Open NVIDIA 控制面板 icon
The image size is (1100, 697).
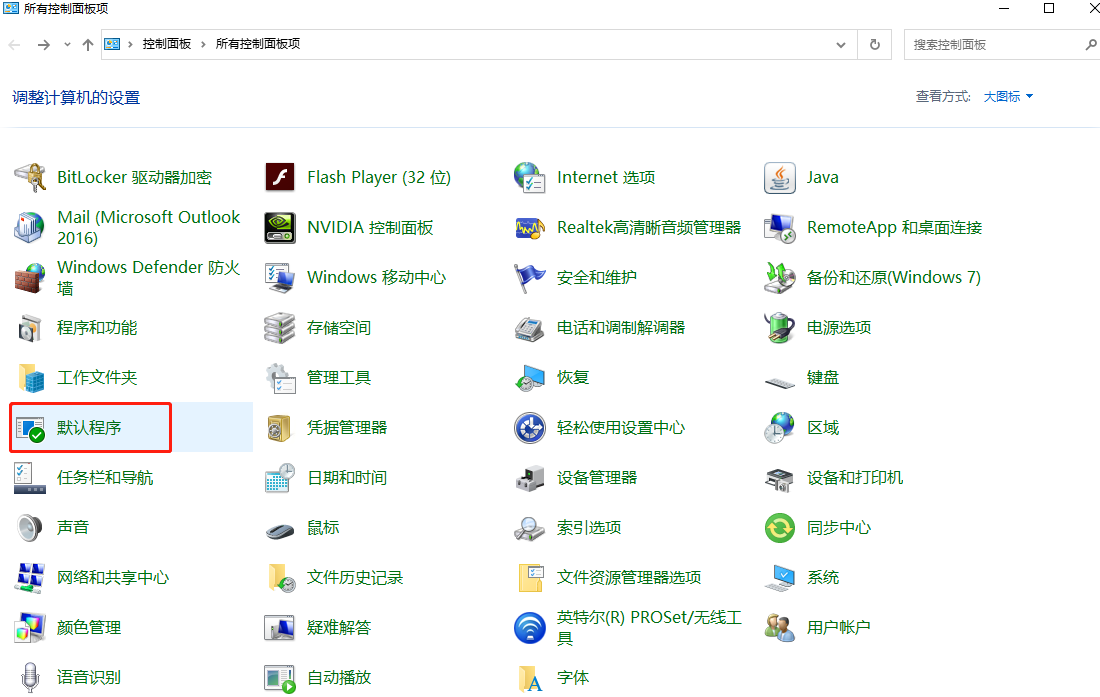point(280,227)
